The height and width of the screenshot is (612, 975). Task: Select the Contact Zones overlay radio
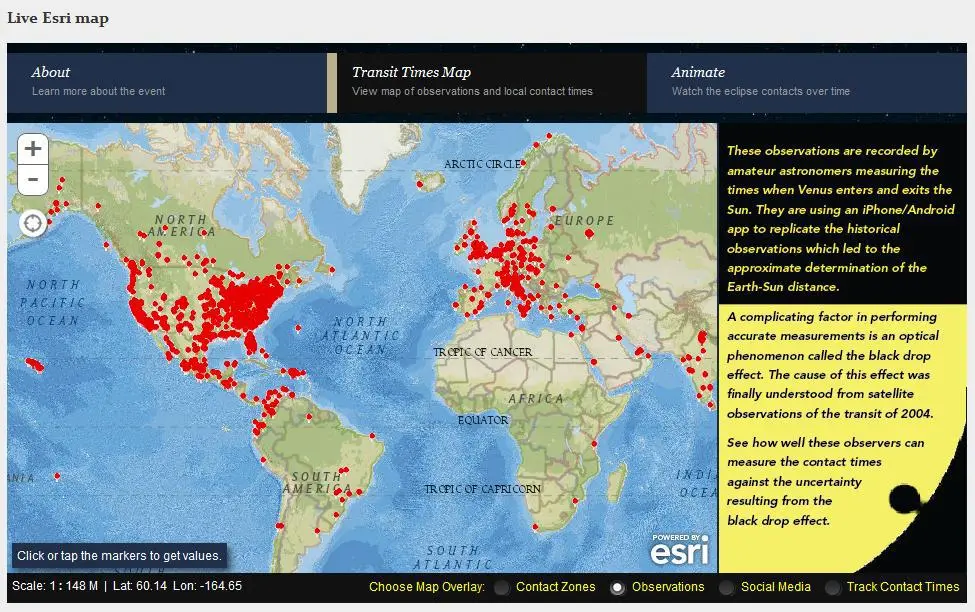[x=502, y=588]
